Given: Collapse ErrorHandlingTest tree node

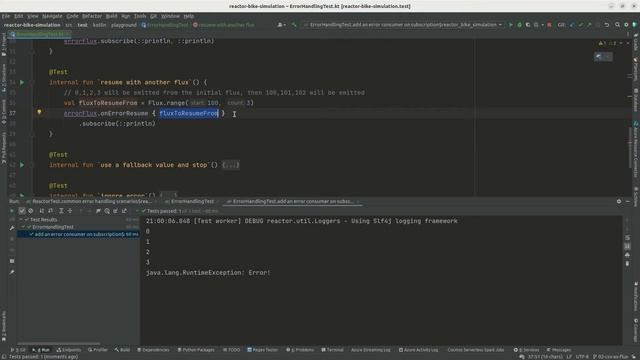Looking at the screenshot, I should (24, 227).
